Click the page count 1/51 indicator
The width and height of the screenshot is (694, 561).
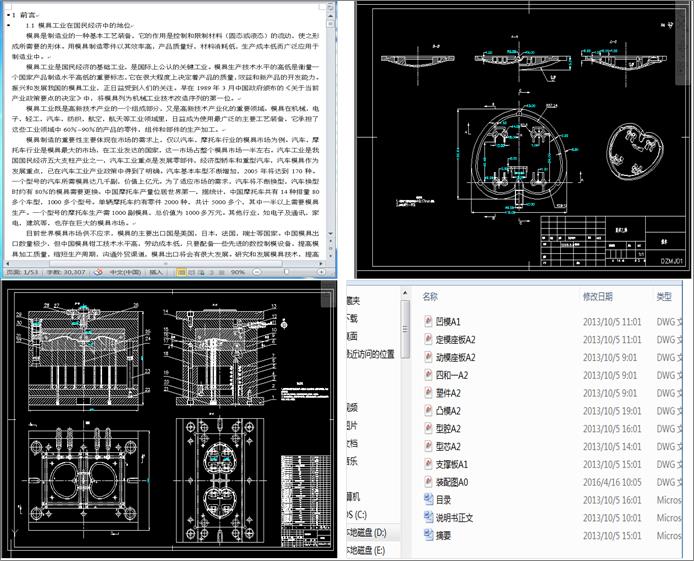tap(23, 272)
